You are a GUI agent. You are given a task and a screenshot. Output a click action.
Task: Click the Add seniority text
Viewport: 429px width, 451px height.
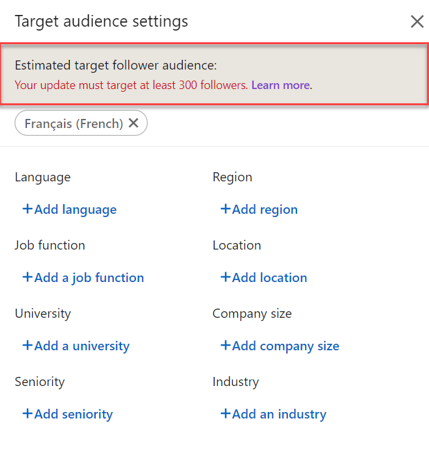(74, 414)
